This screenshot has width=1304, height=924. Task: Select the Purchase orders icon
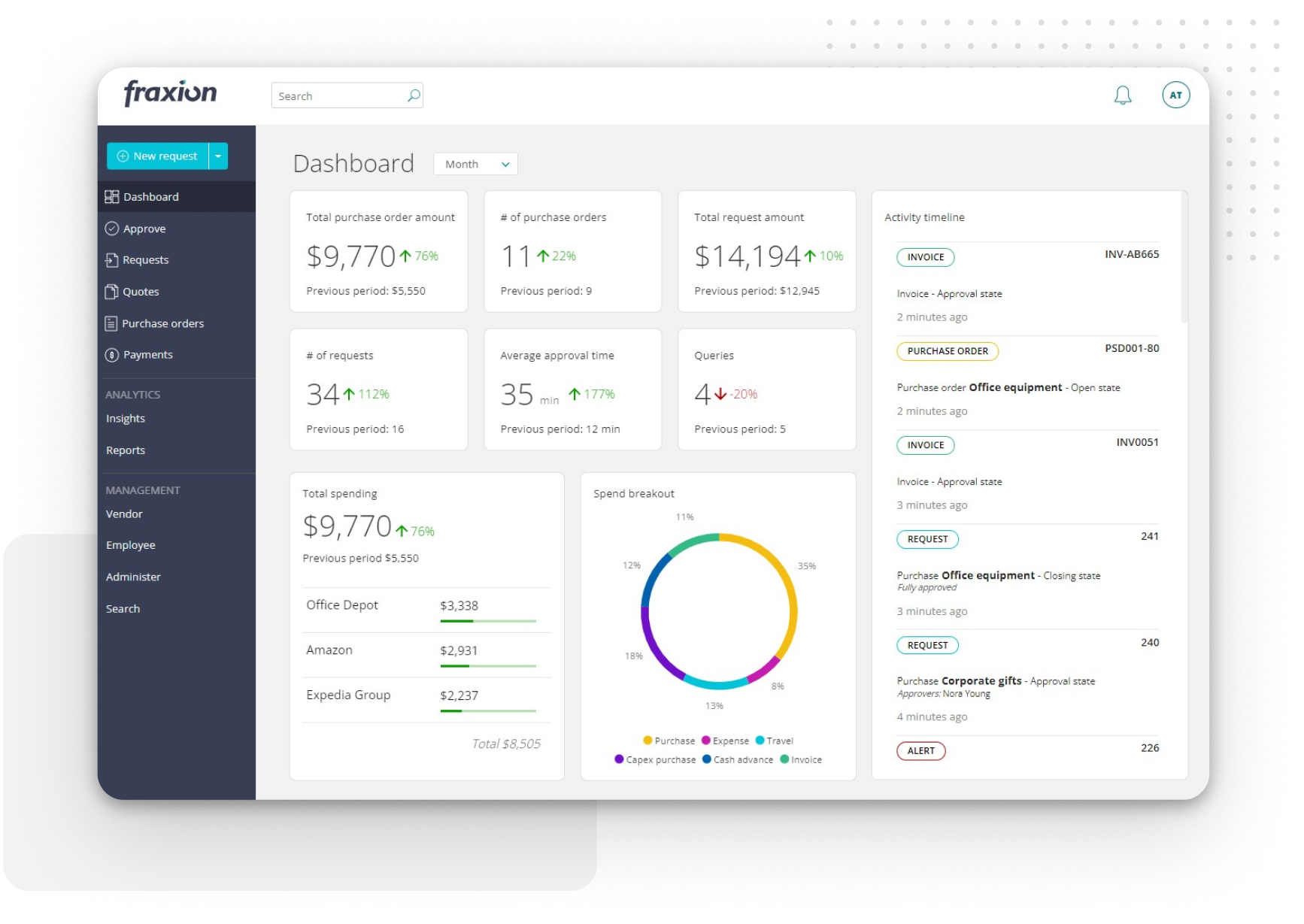tap(112, 323)
